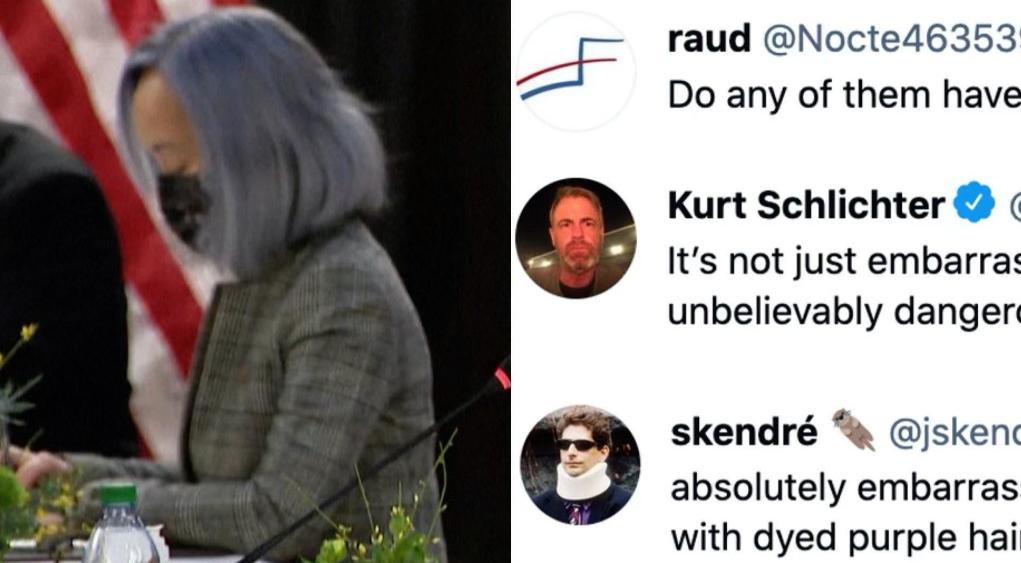Click the otter emoji next to skendré
Image resolution: width=1021 pixels, height=563 pixels.
coord(854,430)
